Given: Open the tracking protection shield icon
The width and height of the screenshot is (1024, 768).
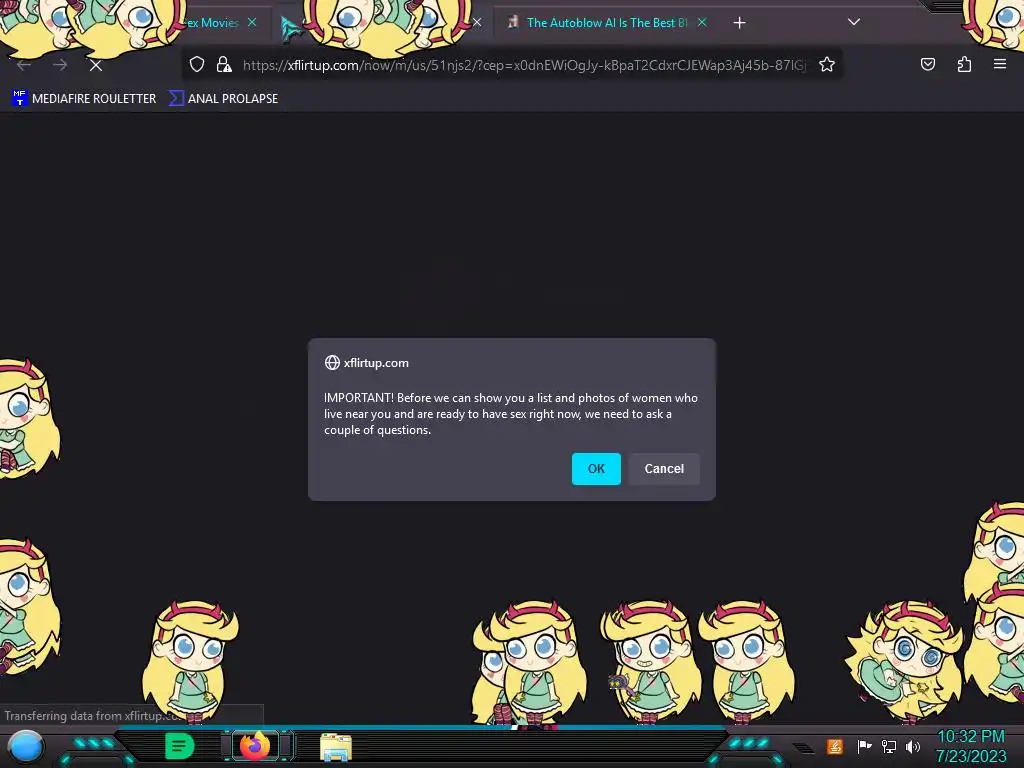Looking at the screenshot, I should [197, 65].
